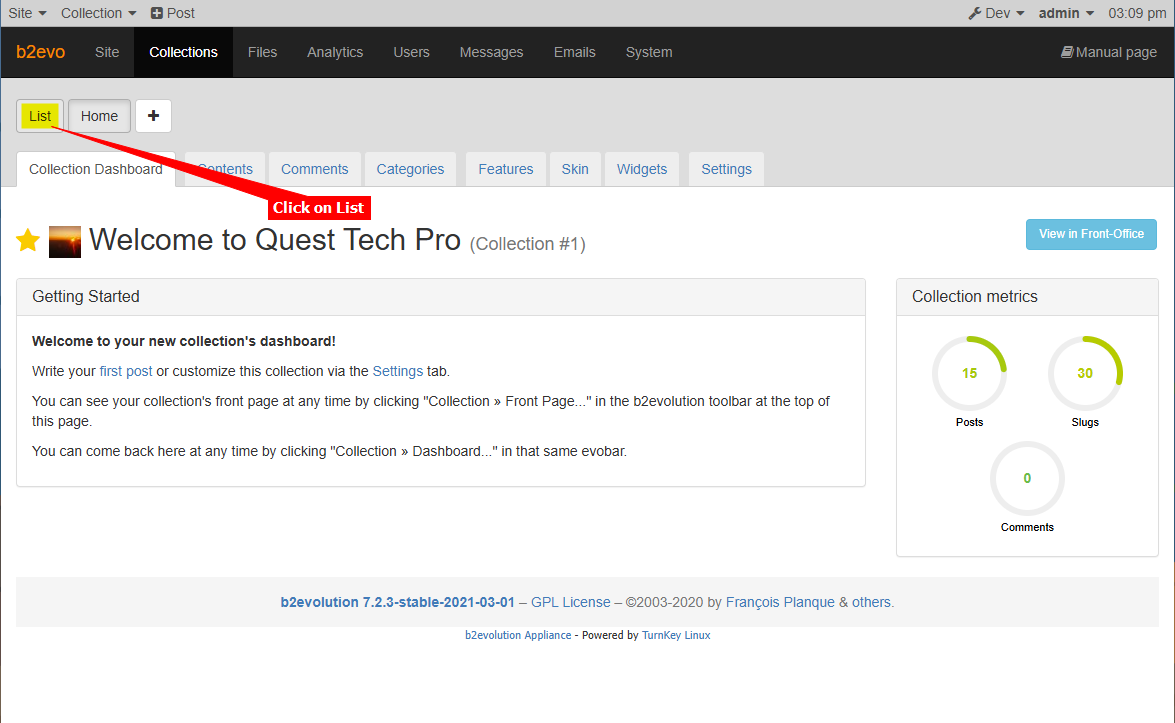The image size is (1175, 723).
Task: Open the admin user dropdown
Action: [x=1066, y=13]
